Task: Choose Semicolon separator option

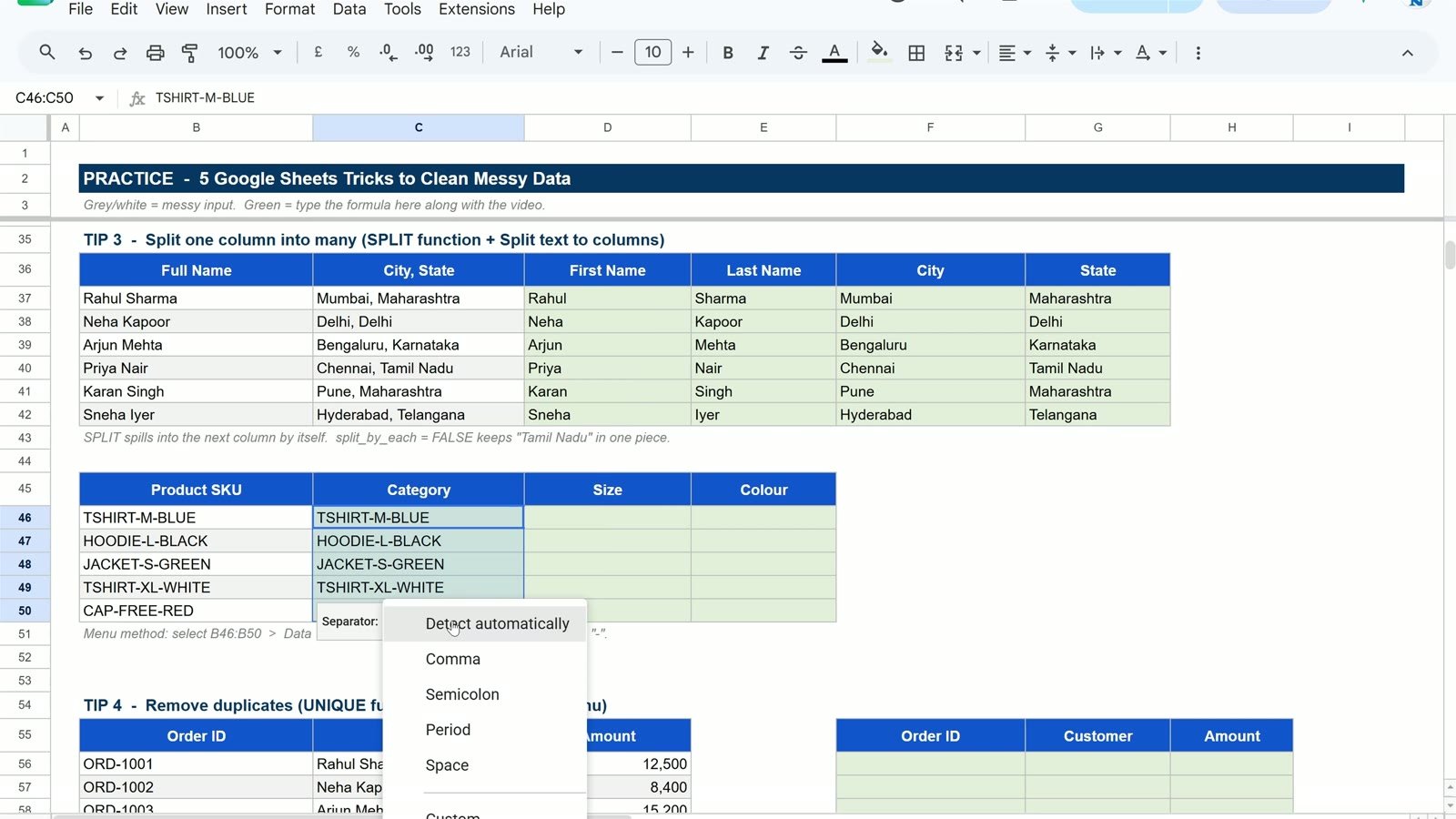Action: coord(485,694)
